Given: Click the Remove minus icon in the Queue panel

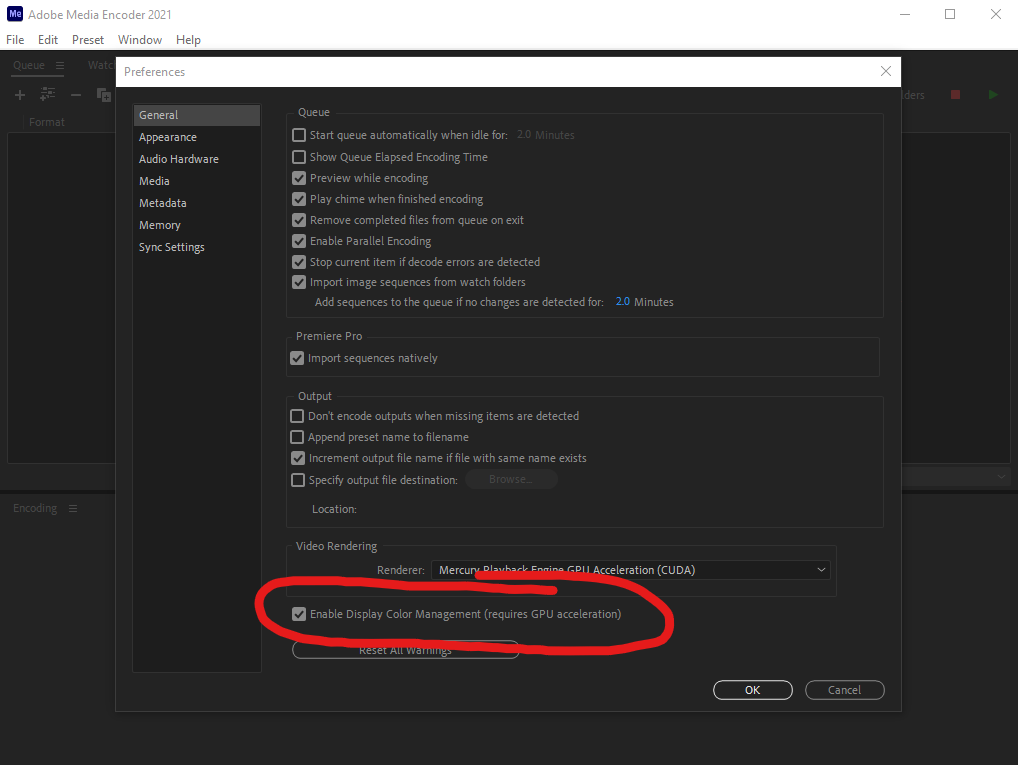Looking at the screenshot, I should coord(75,94).
